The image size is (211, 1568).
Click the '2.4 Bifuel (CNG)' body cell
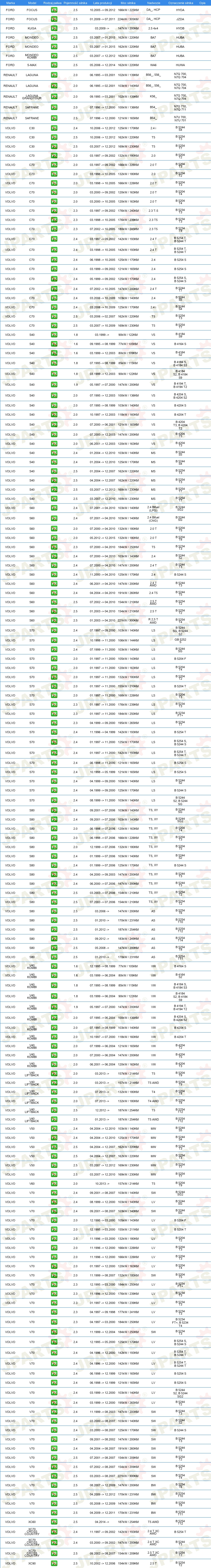pyautogui.click(x=153, y=519)
